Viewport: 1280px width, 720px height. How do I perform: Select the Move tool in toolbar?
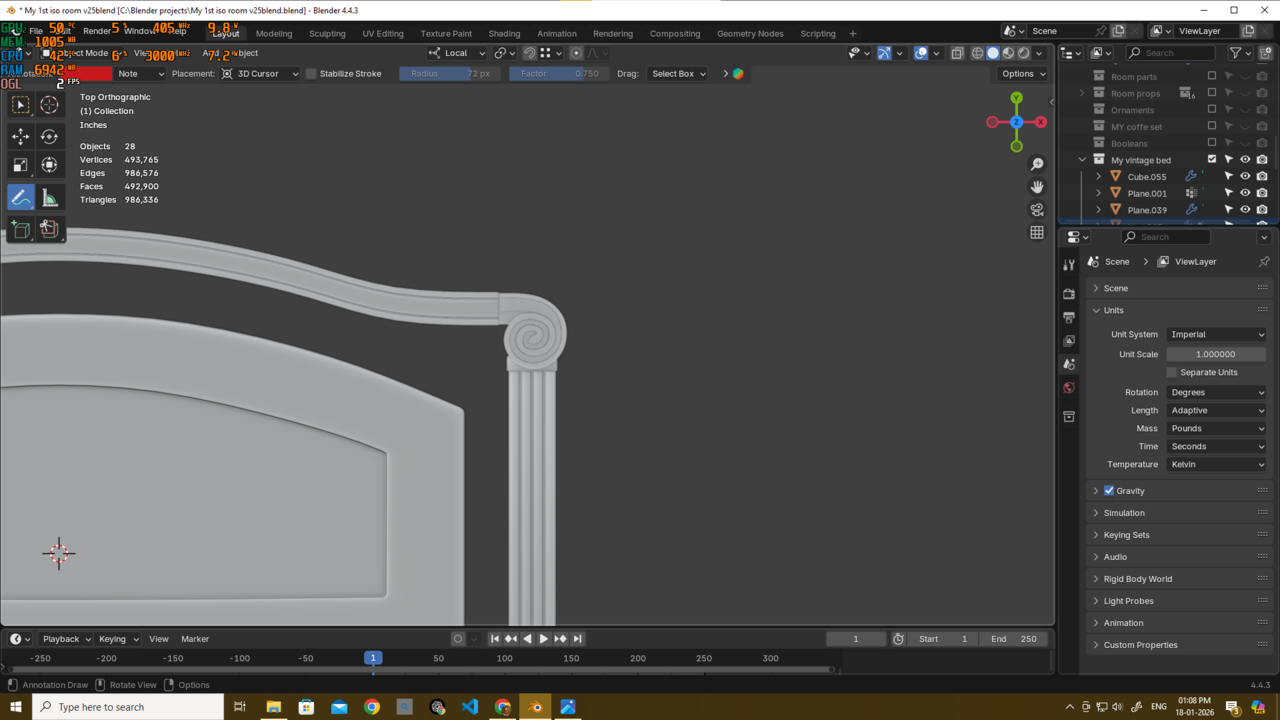21,136
